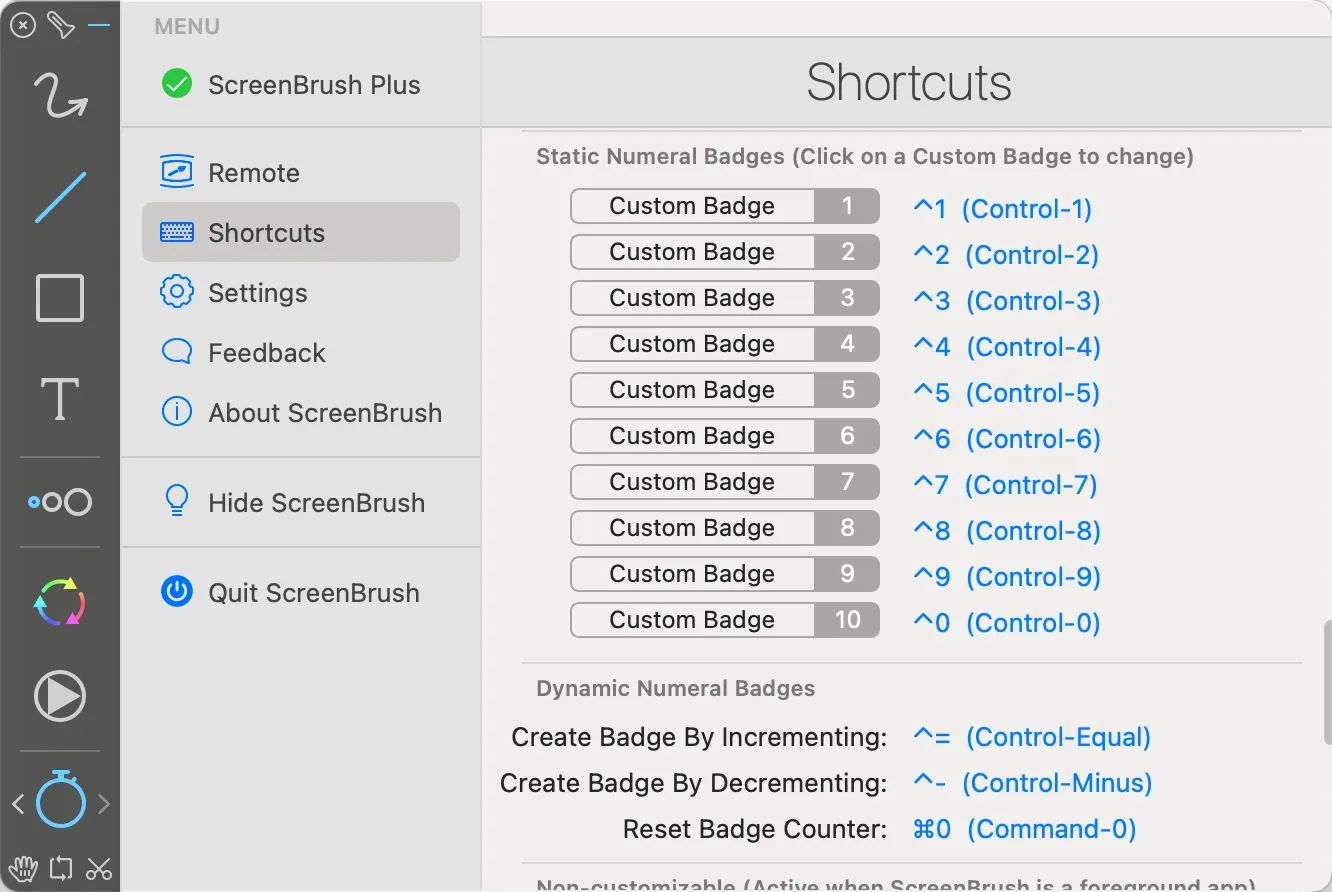Select Shortcuts in the menu

(x=300, y=233)
